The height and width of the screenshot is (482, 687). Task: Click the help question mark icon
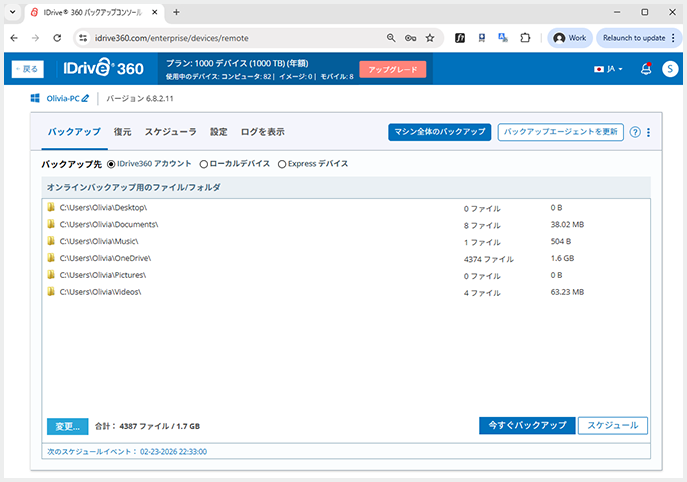click(x=635, y=132)
